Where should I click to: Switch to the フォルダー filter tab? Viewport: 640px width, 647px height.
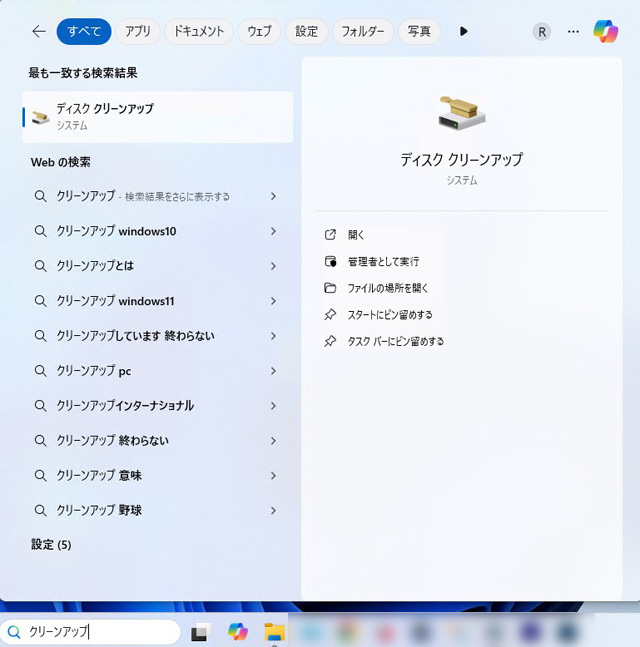[x=363, y=31]
